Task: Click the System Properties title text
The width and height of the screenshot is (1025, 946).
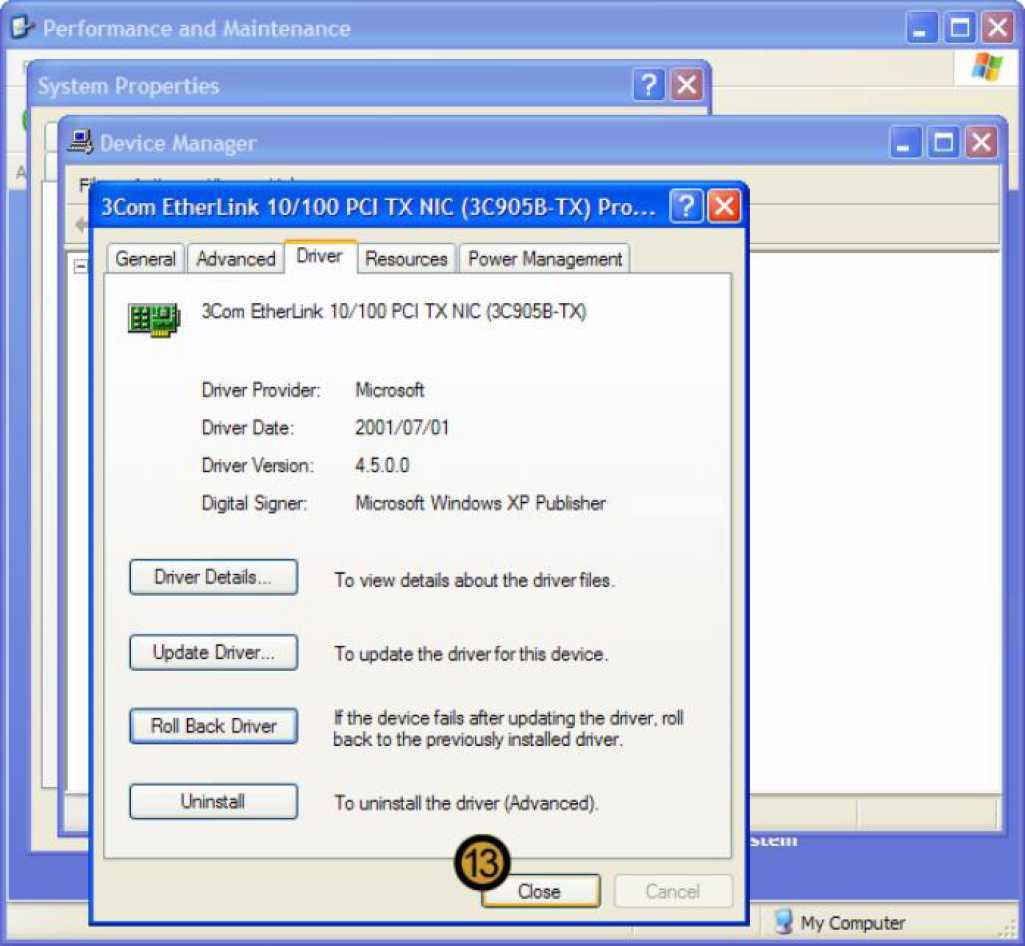Action: [x=128, y=86]
